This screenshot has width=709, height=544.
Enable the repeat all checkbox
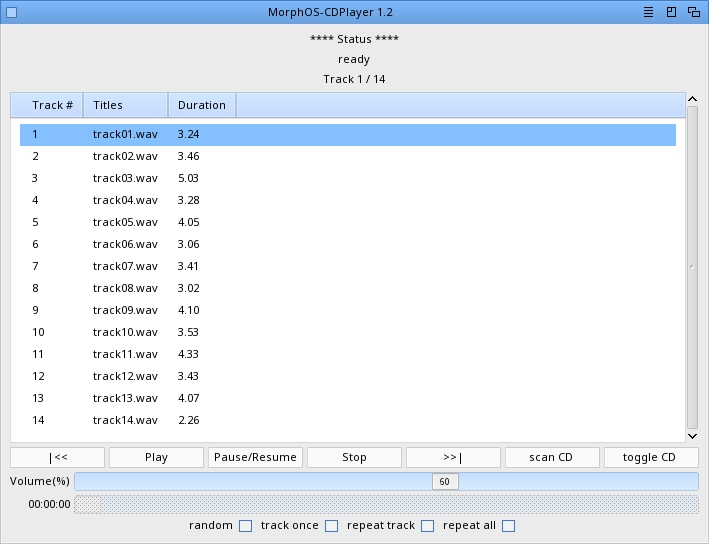click(x=508, y=525)
